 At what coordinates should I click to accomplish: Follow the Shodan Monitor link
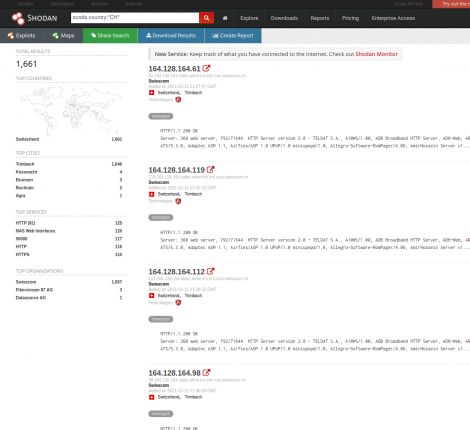376,54
